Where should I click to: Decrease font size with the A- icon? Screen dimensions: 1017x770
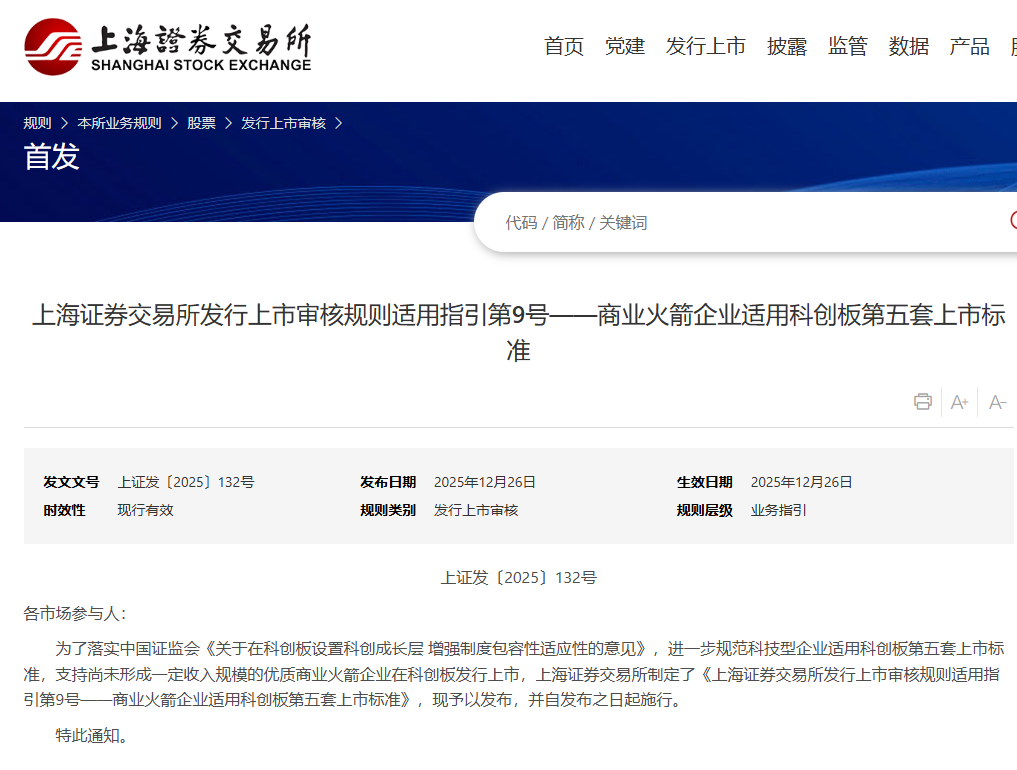(997, 402)
